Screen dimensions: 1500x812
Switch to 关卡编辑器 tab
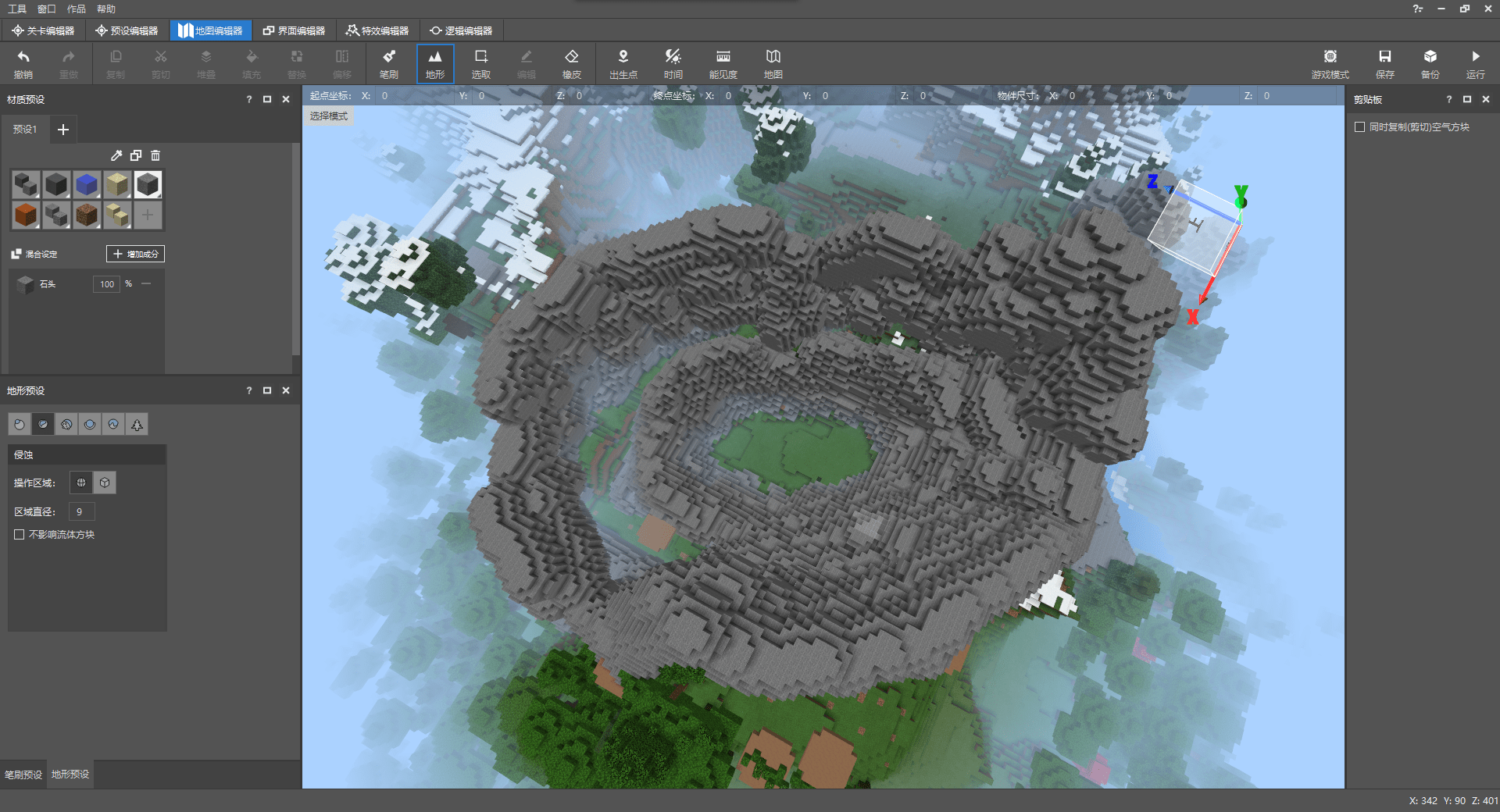coord(44,30)
